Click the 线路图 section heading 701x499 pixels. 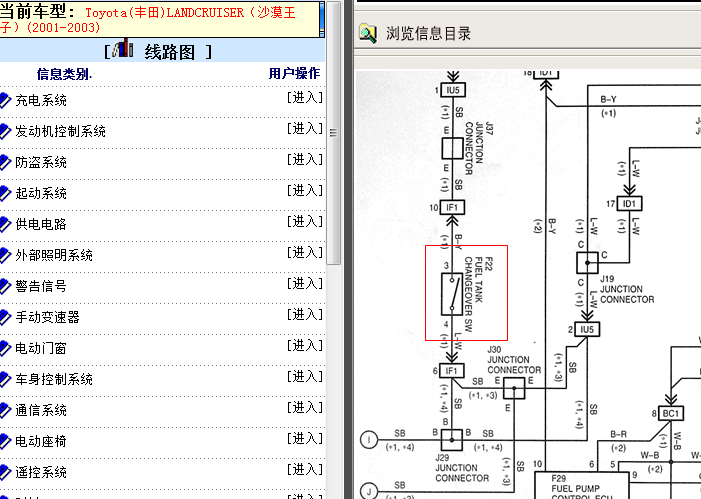click(169, 52)
